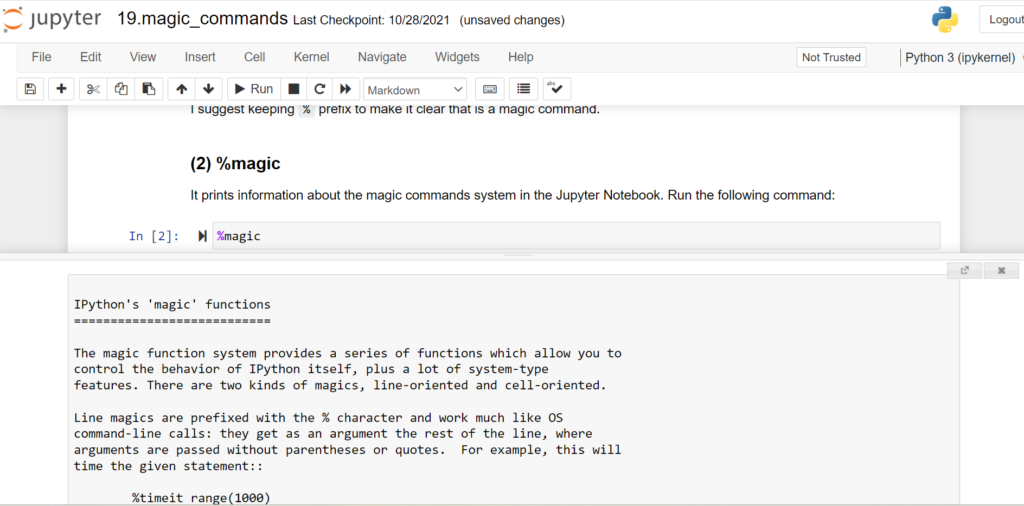Click the Not Trusted button

coord(831,57)
